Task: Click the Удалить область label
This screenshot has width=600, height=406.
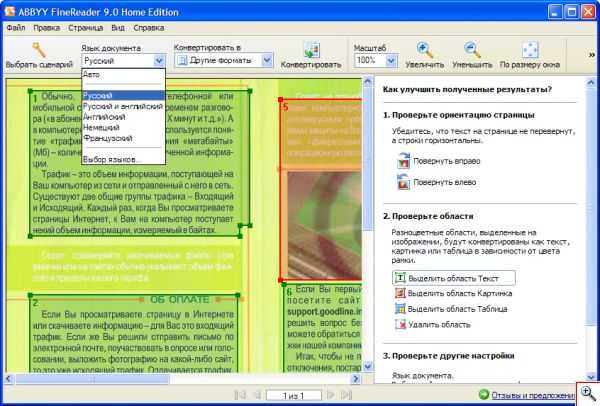Action: point(439,324)
